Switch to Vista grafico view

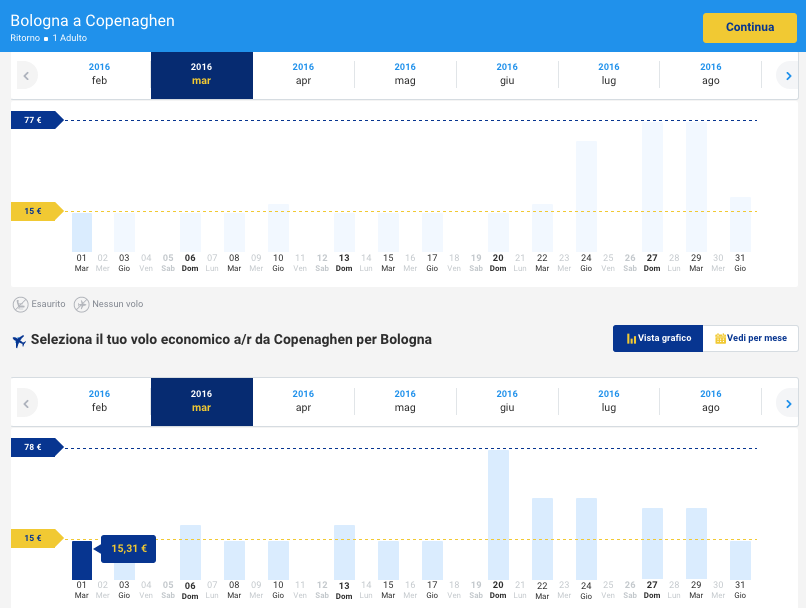658,338
